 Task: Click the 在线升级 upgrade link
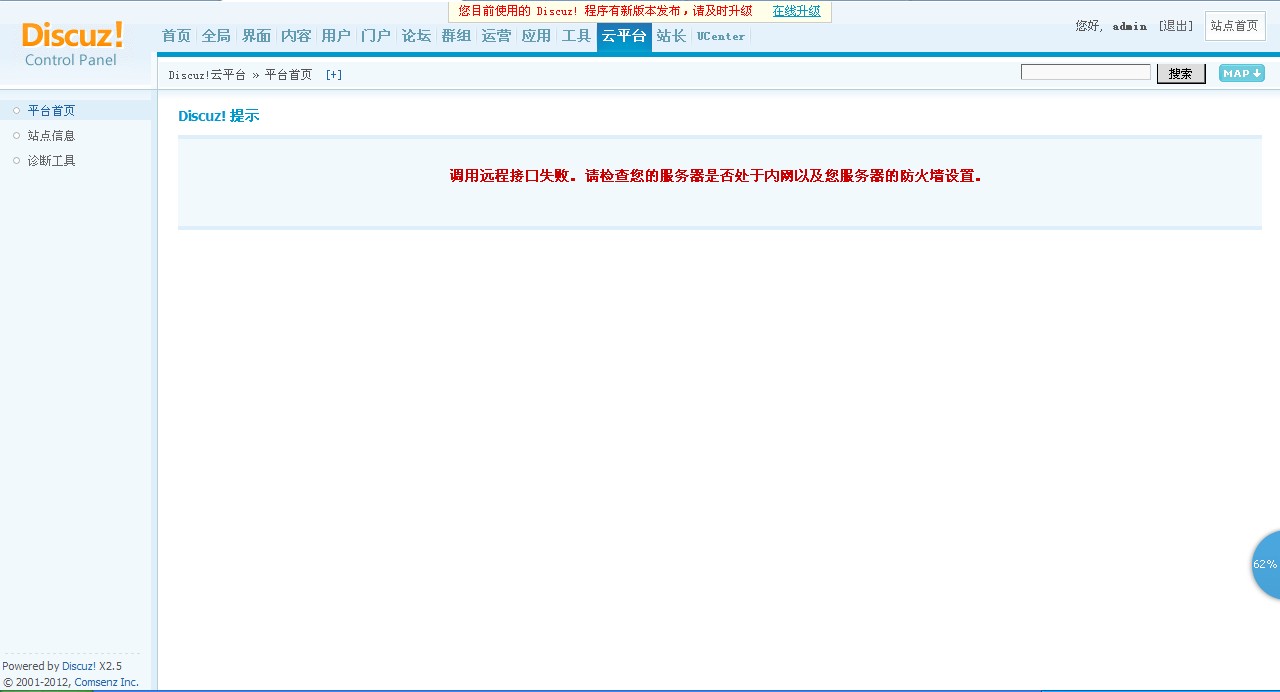pos(796,11)
